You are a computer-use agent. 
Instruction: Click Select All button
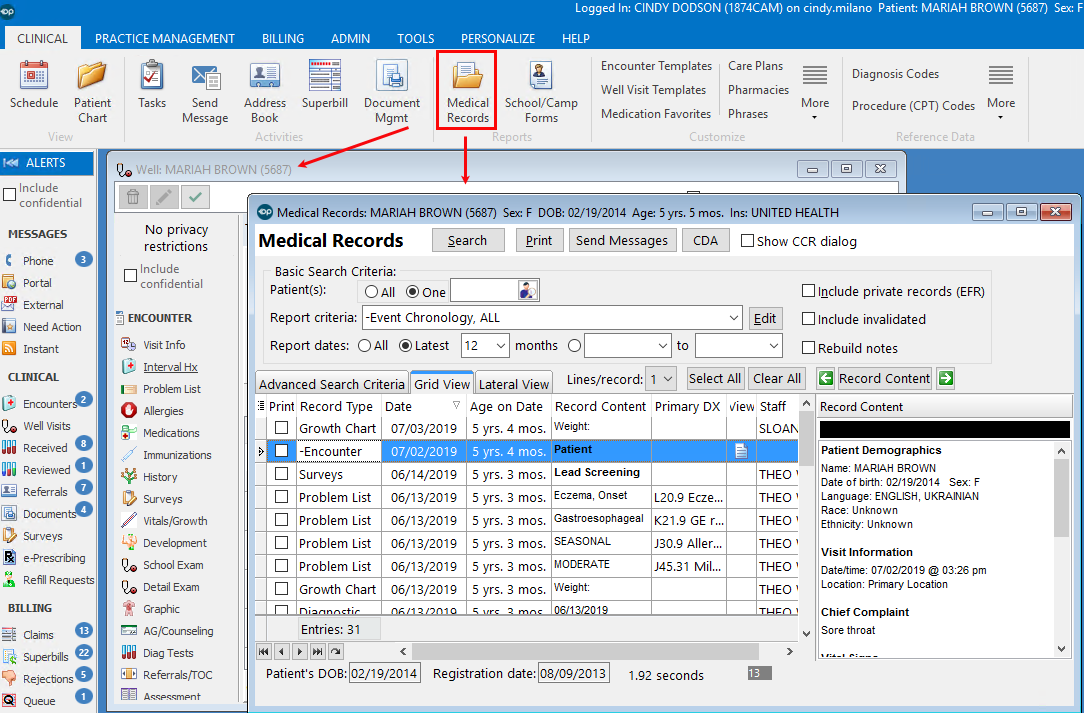tap(715, 378)
